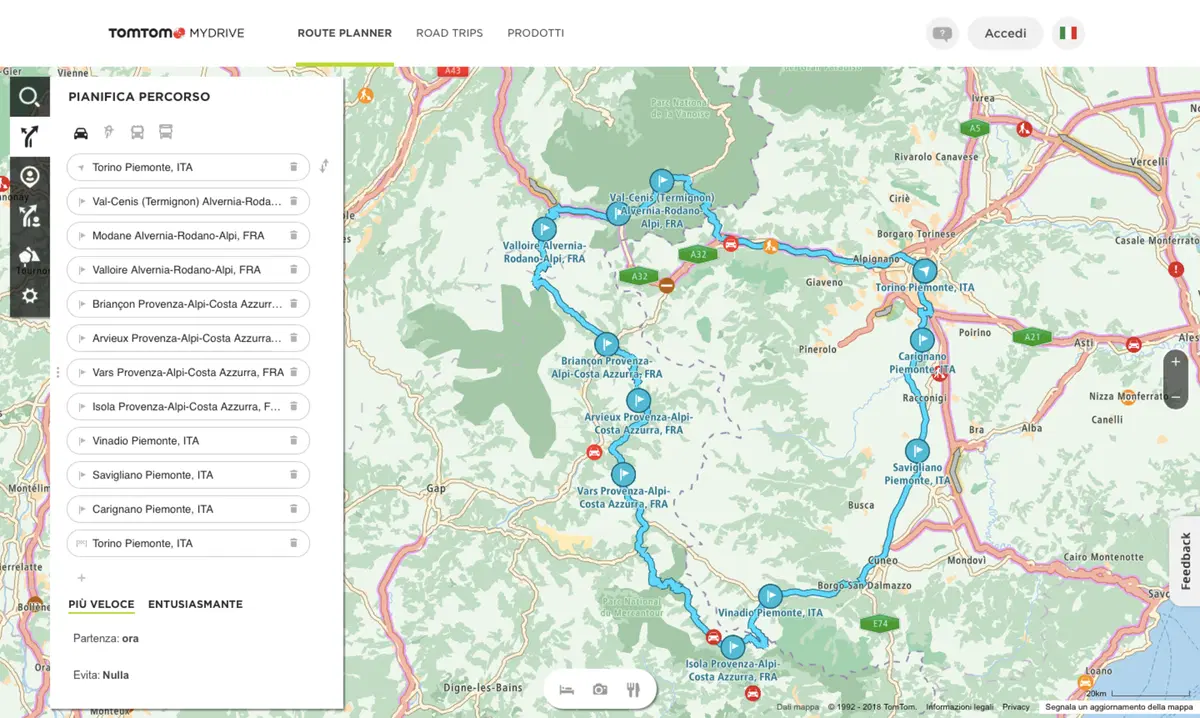Delete the first Torino Piemonte start stop
Screen dimensions: 1200x718
point(294,167)
